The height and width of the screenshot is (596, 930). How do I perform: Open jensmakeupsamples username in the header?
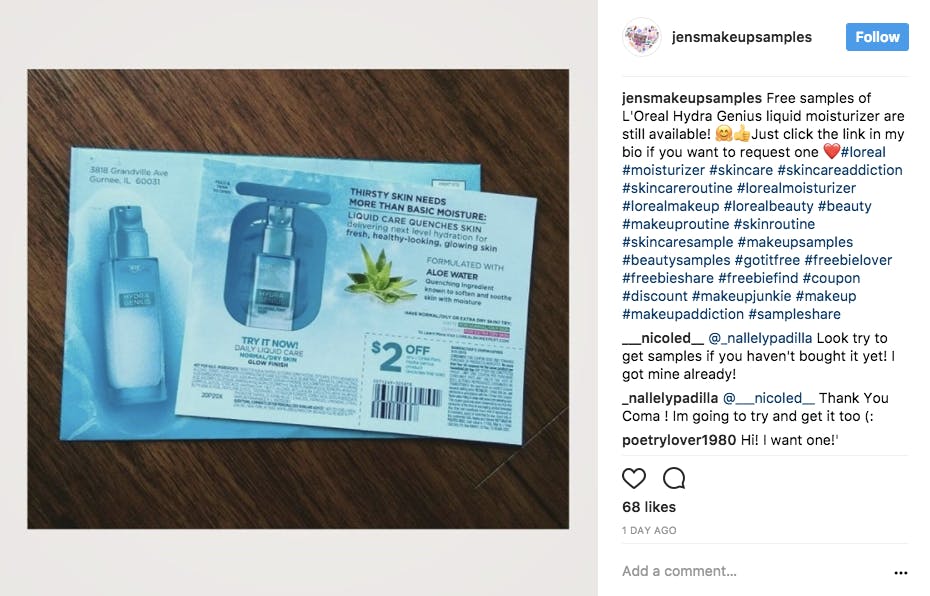741,37
